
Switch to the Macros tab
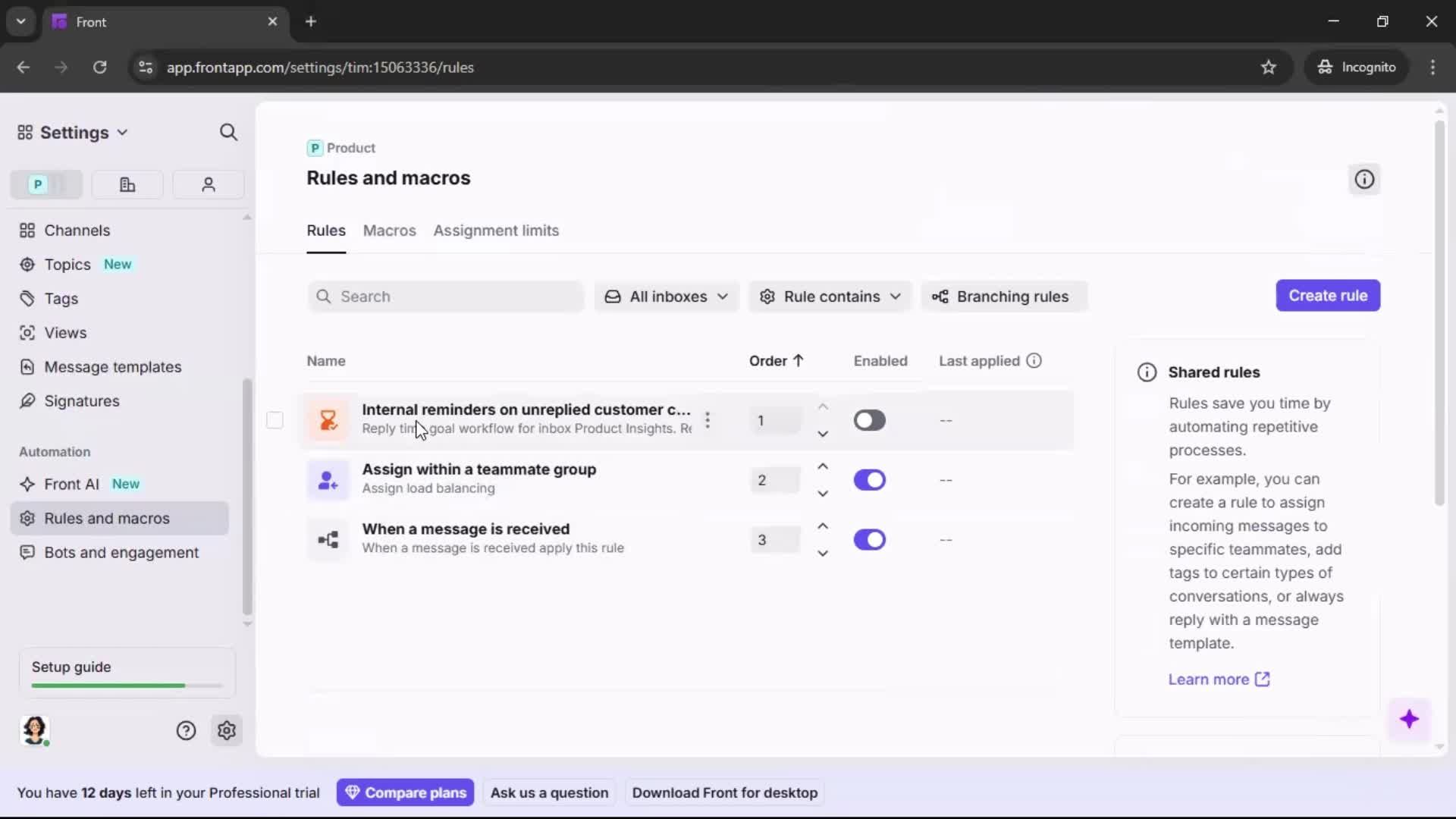point(389,231)
